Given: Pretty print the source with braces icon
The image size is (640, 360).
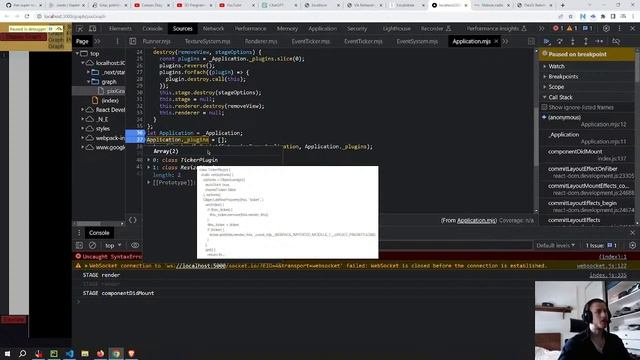Looking at the screenshot, I should pyautogui.click(x=133, y=220).
